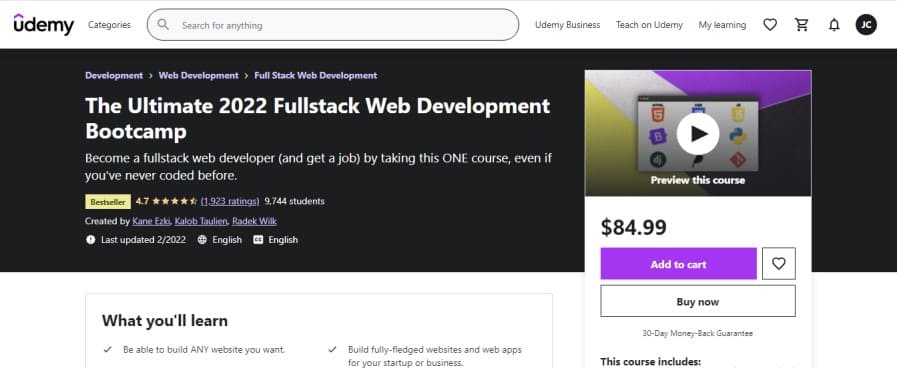The width and height of the screenshot is (897, 368).
Task: Click the Buy now button
Action: [x=698, y=301]
